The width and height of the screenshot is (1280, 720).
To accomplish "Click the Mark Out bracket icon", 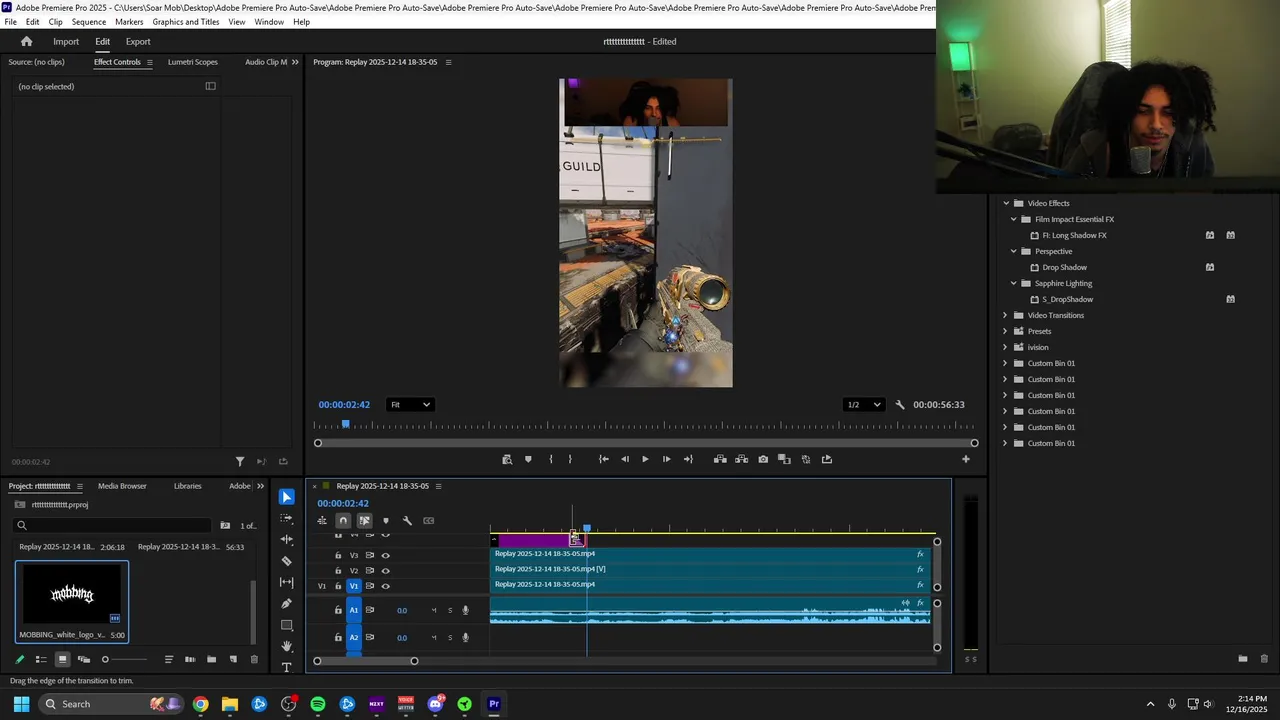I will pos(570,459).
